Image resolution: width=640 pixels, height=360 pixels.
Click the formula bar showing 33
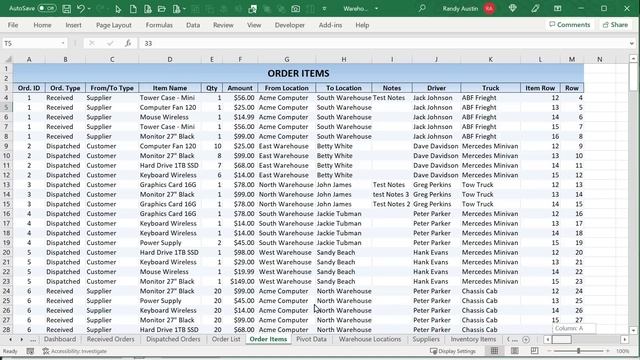coord(383,43)
